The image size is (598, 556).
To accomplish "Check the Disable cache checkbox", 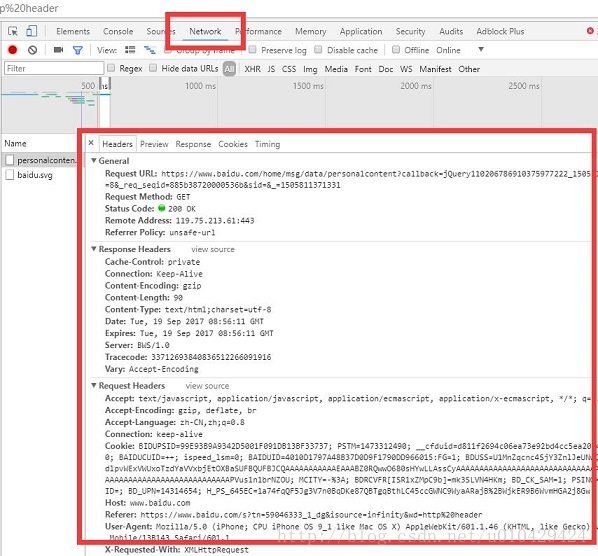I will (318, 49).
